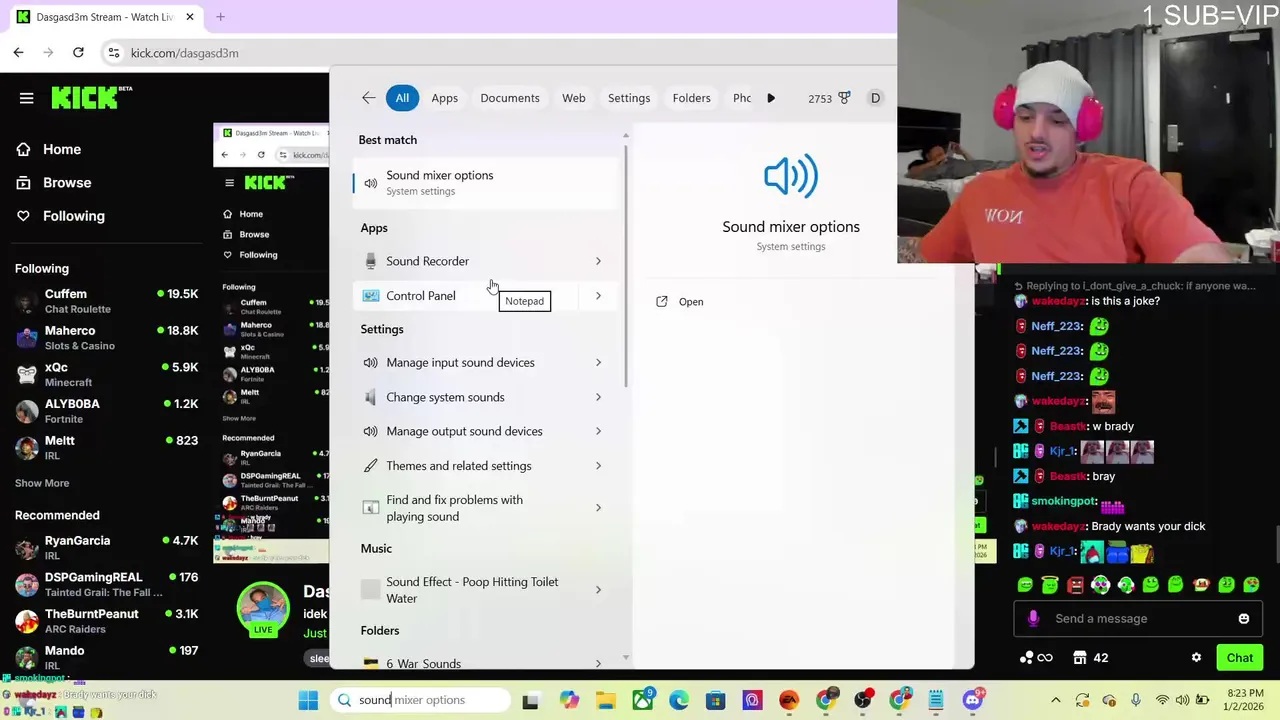
Task: Open the emoji picker in the chat box
Action: click(x=1244, y=618)
